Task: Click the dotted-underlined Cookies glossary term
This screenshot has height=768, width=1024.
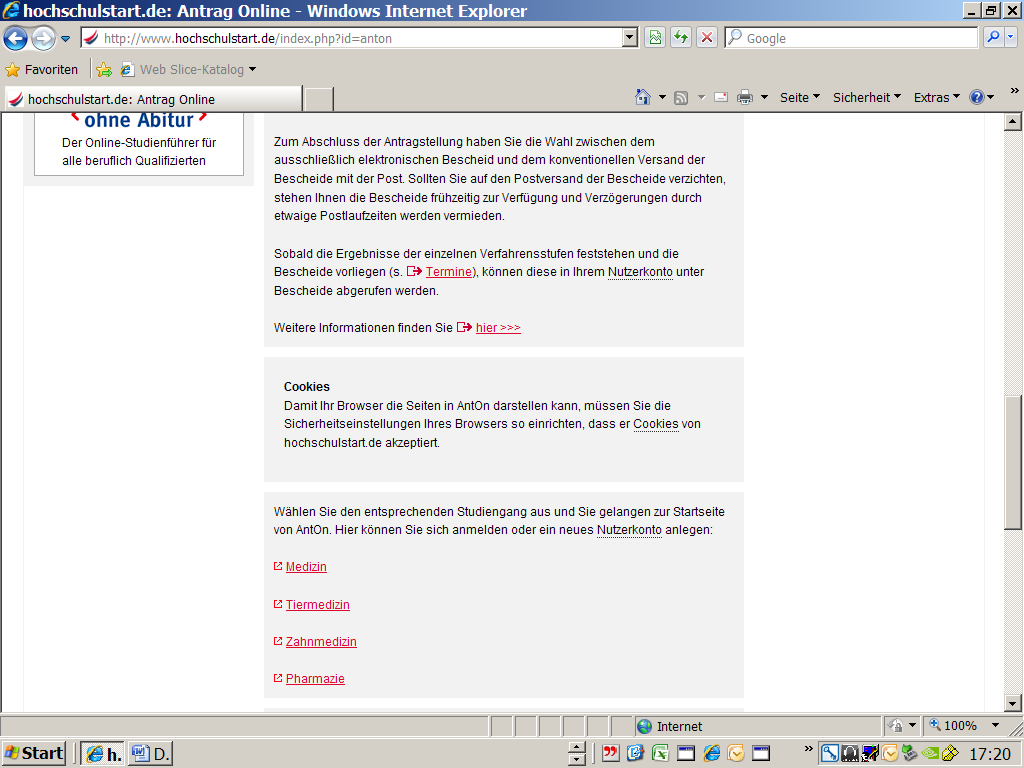Action: (x=656, y=424)
